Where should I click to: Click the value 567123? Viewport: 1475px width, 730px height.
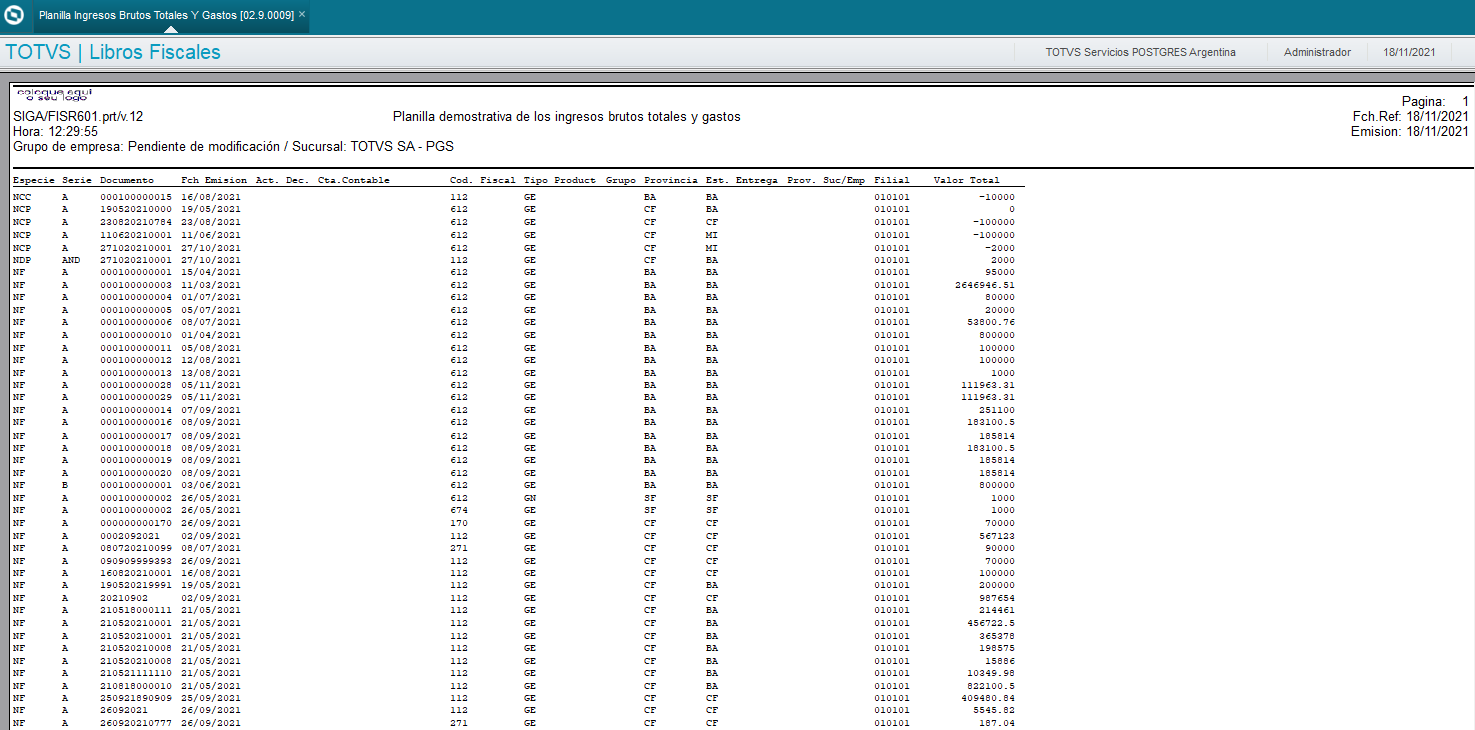(997, 536)
